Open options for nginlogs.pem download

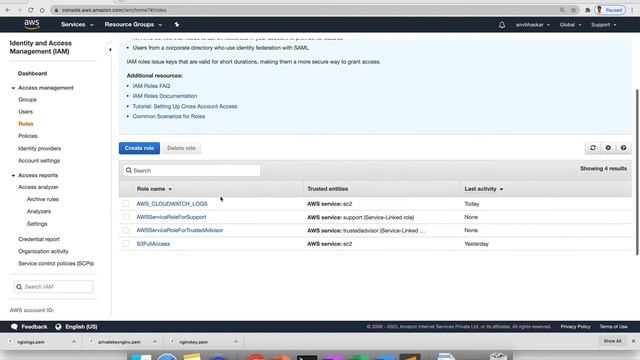click(73, 342)
